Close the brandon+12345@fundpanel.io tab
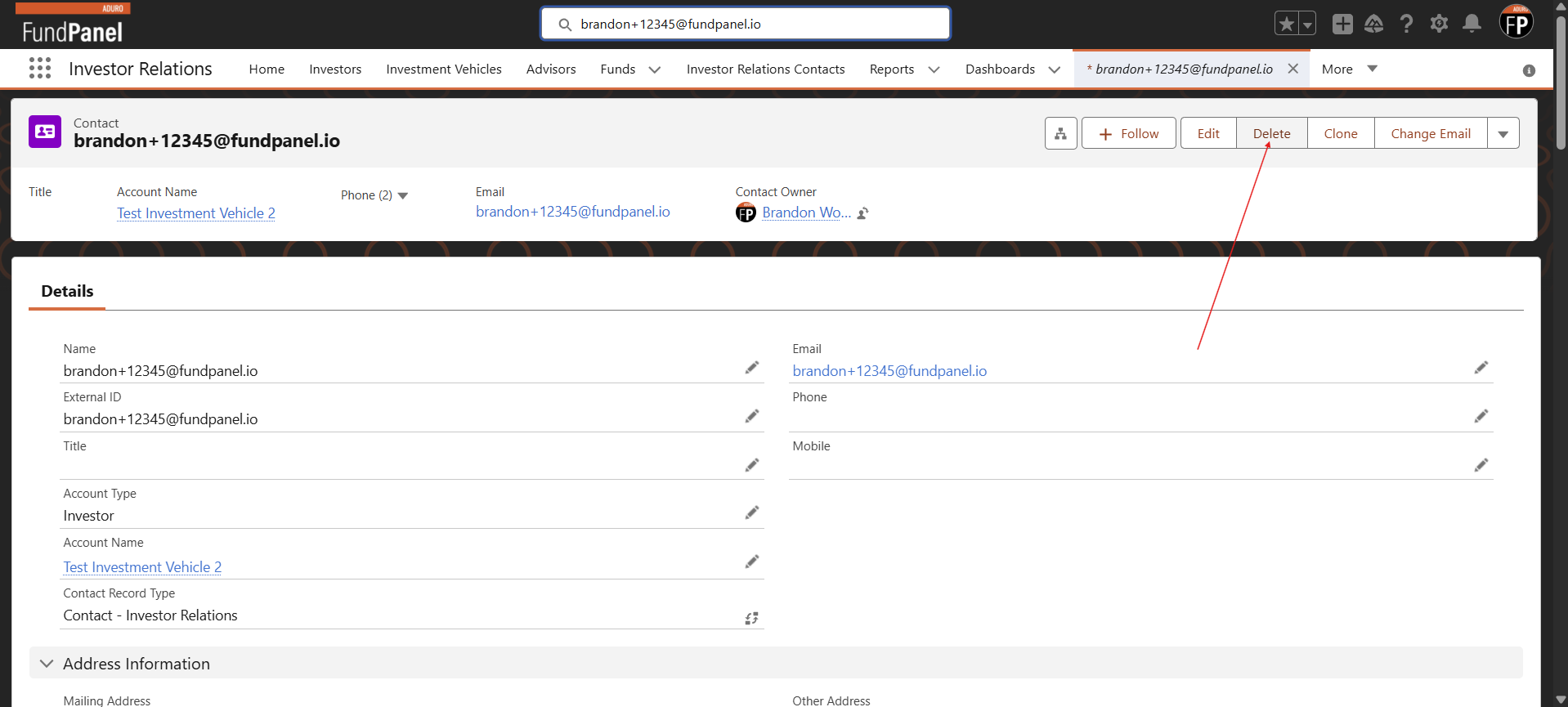1568x707 pixels. pyautogui.click(x=1293, y=69)
